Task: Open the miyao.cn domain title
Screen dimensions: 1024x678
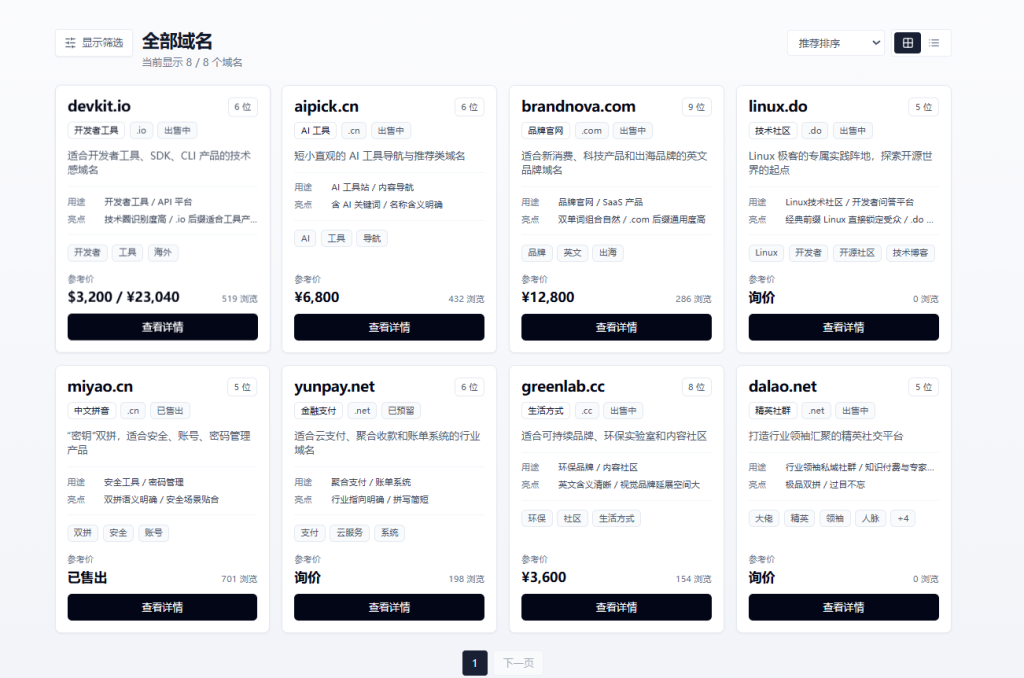Action: pos(100,387)
